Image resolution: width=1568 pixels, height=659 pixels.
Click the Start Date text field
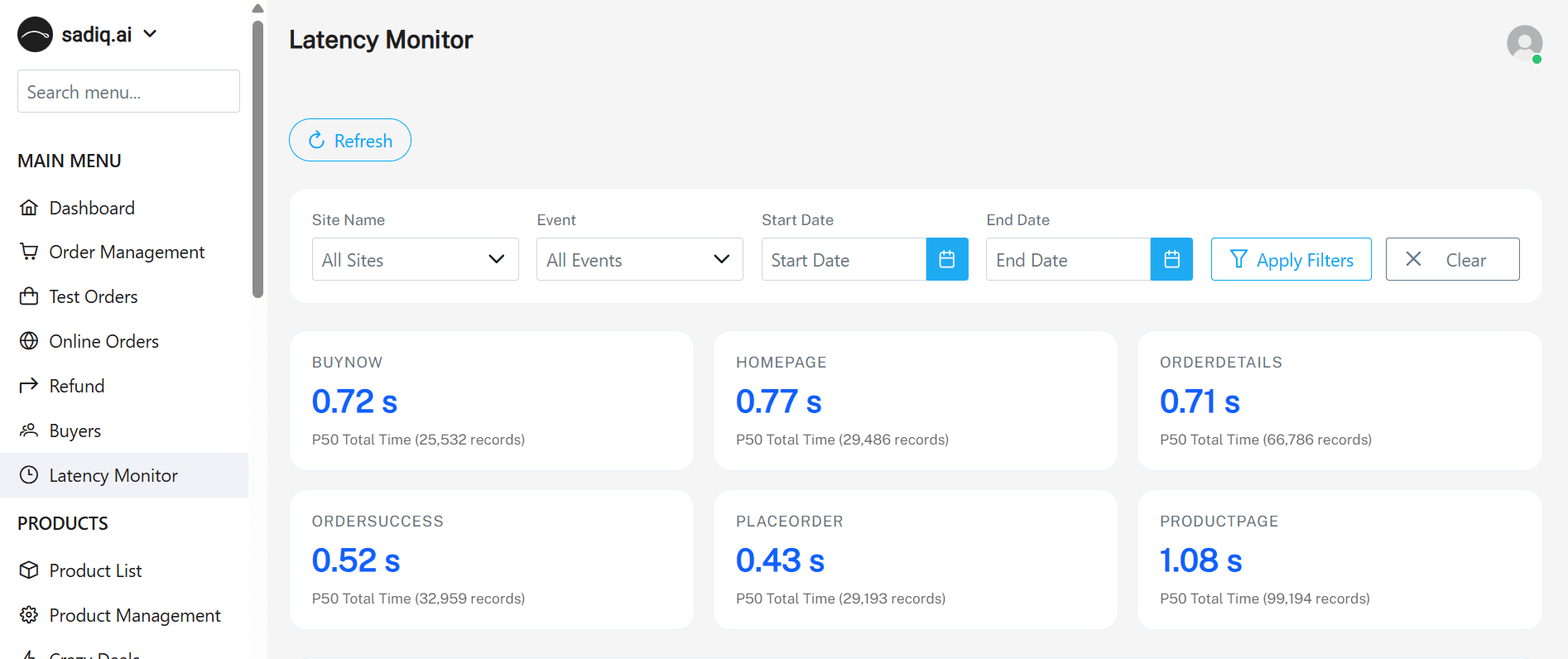(x=844, y=259)
